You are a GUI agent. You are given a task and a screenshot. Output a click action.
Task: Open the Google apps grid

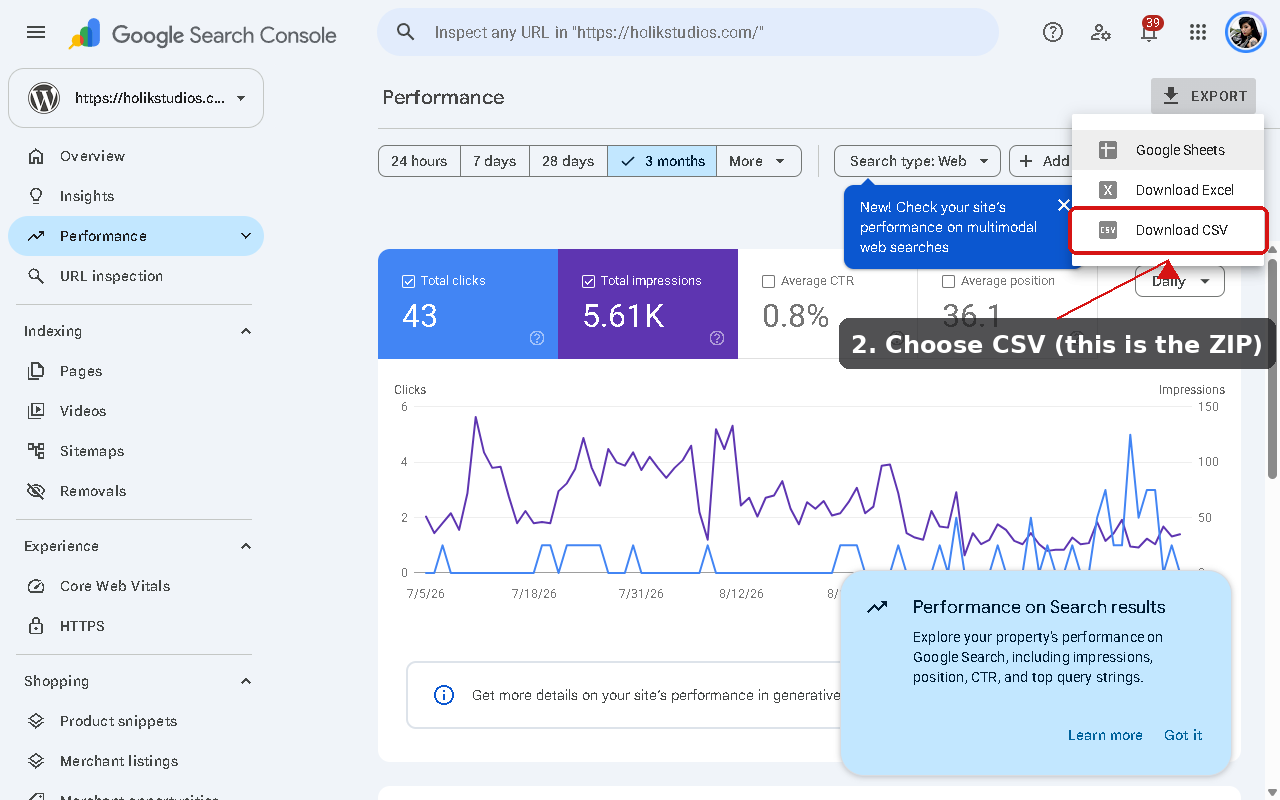click(x=1198, y=32)
